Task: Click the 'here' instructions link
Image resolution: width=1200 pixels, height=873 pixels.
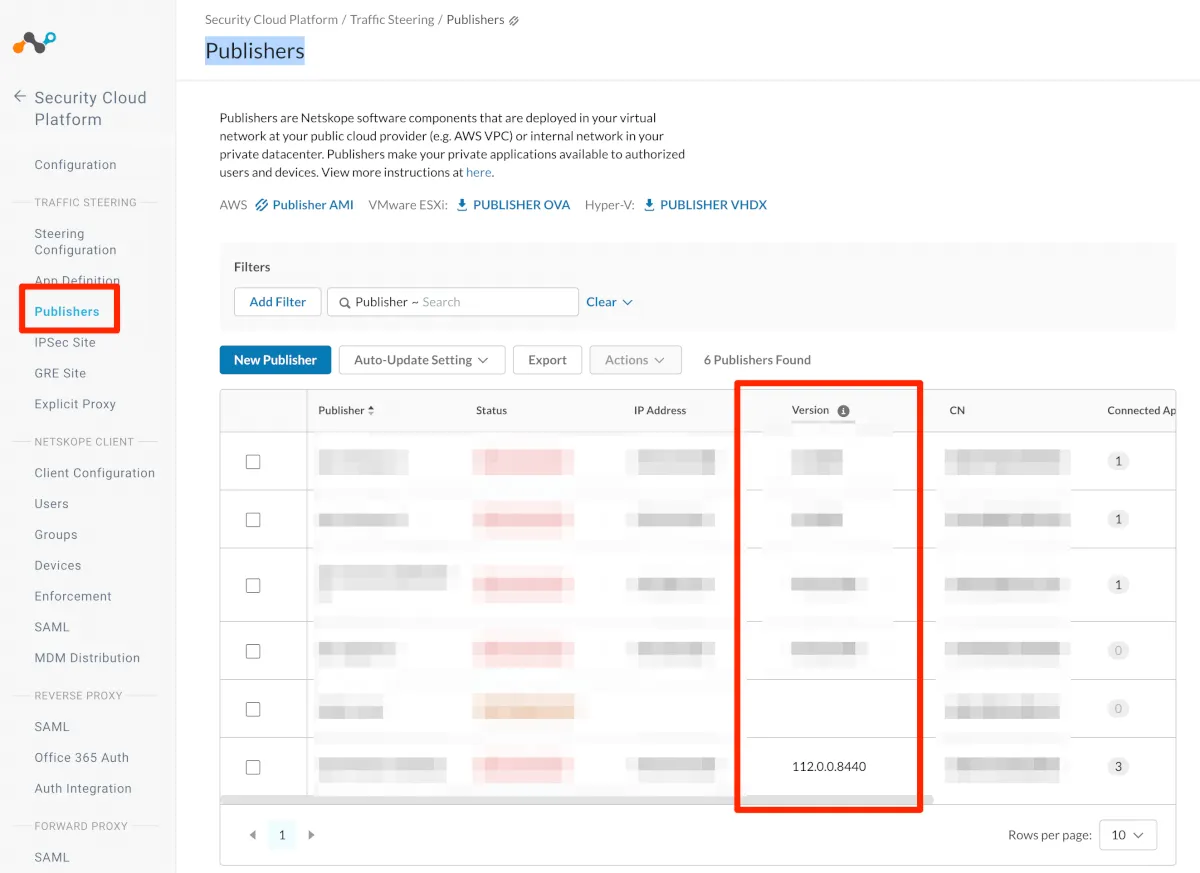Action: click(478, 172)
